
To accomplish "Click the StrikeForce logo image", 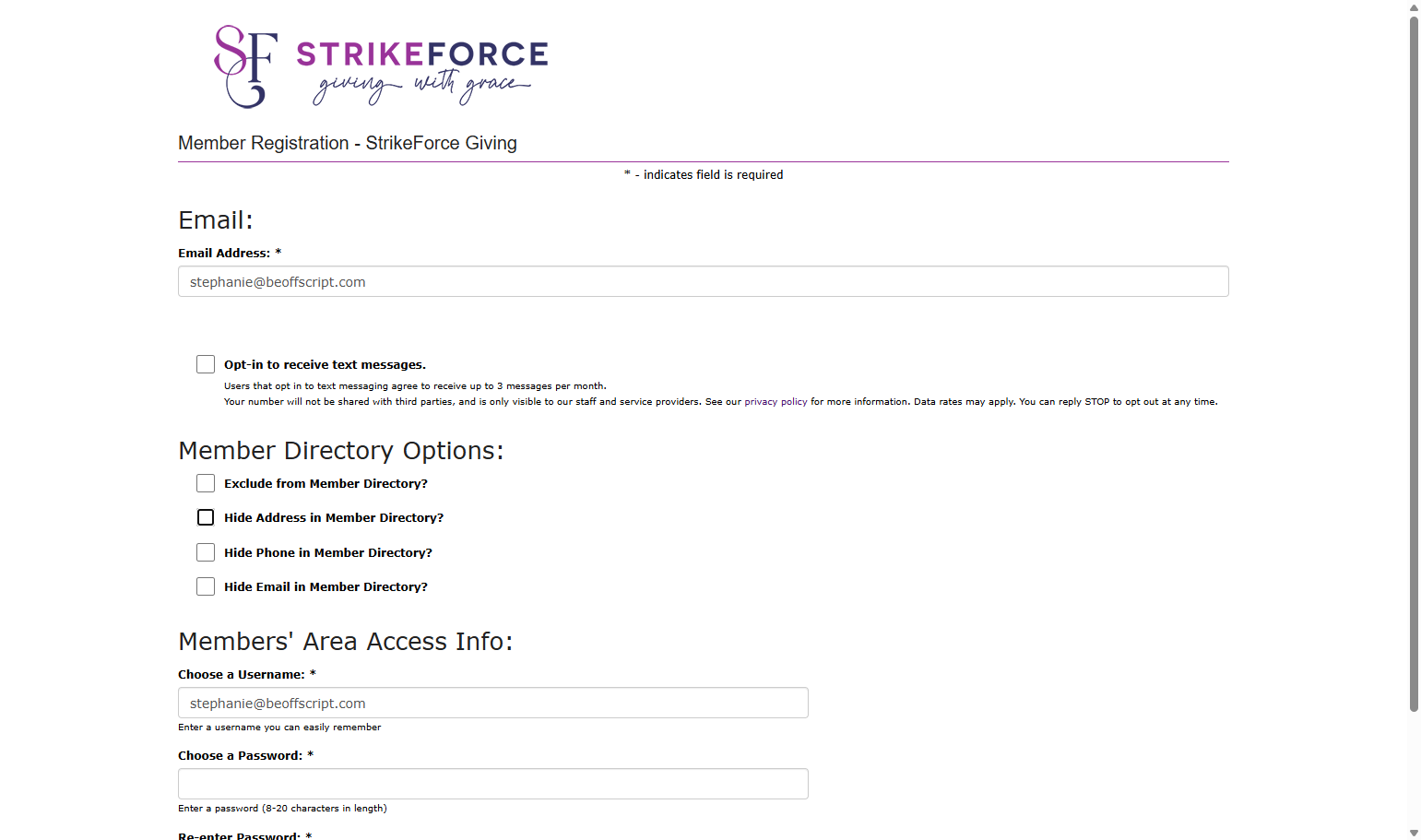I will coord(381,66).
